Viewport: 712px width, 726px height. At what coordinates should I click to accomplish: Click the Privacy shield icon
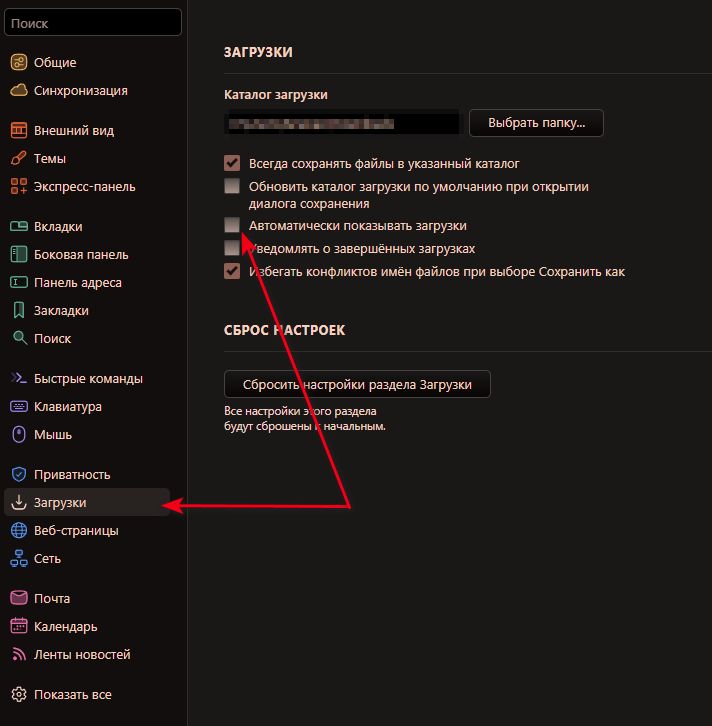18,475
